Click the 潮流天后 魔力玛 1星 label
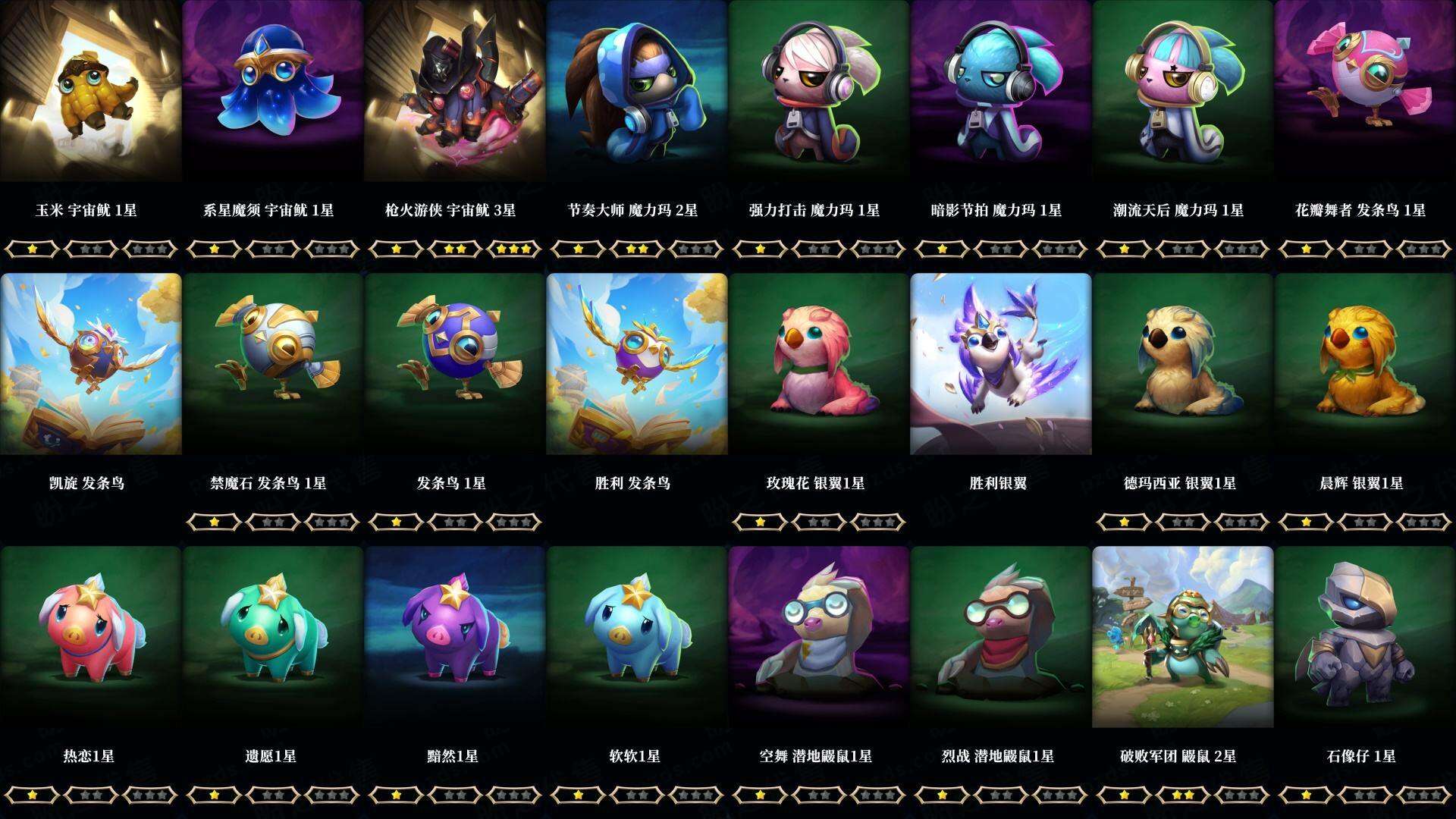Screen dimensions: 1456x819 [1178, 210]
